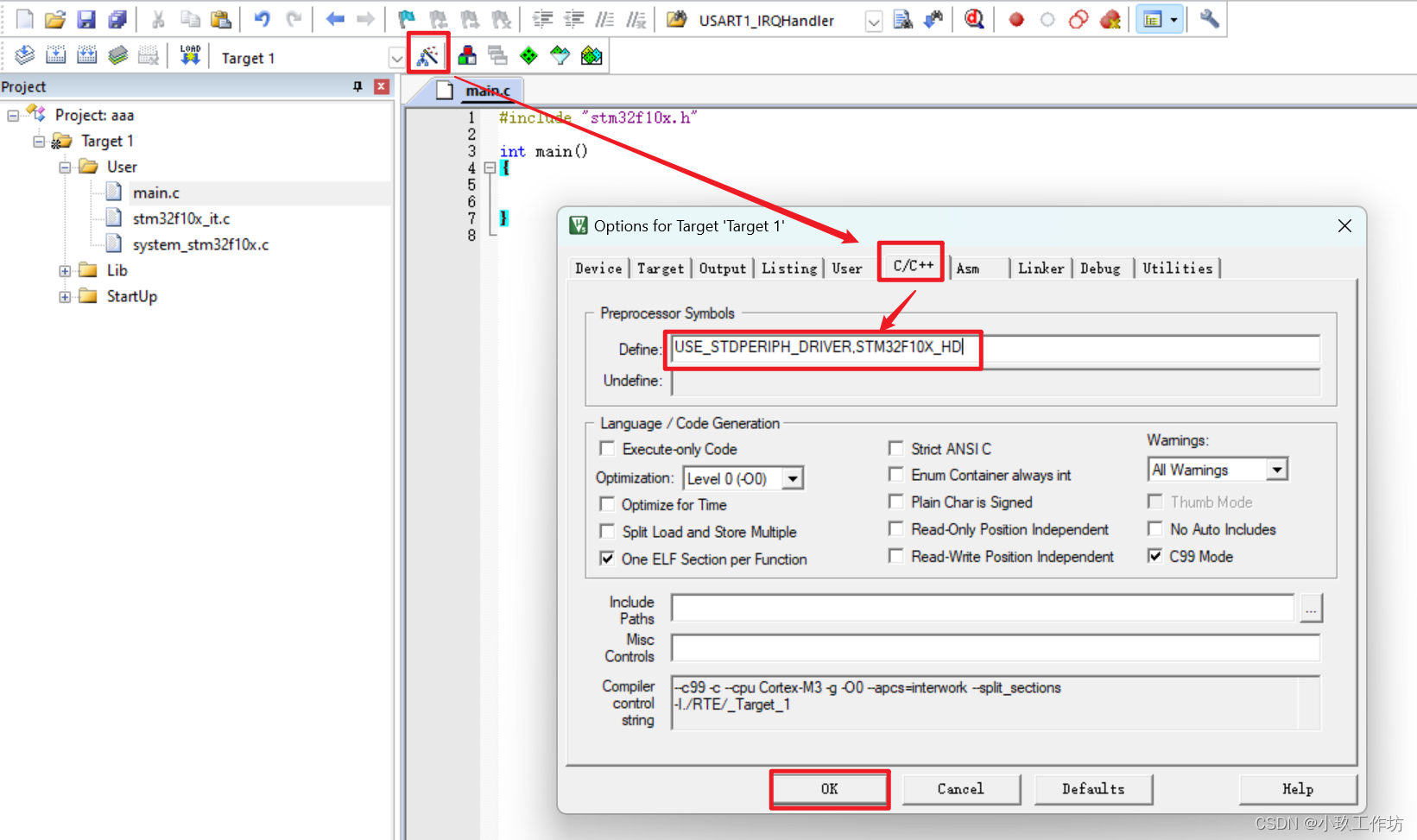
Task: Focus the Misc Controls field
Action: (996, 648)
